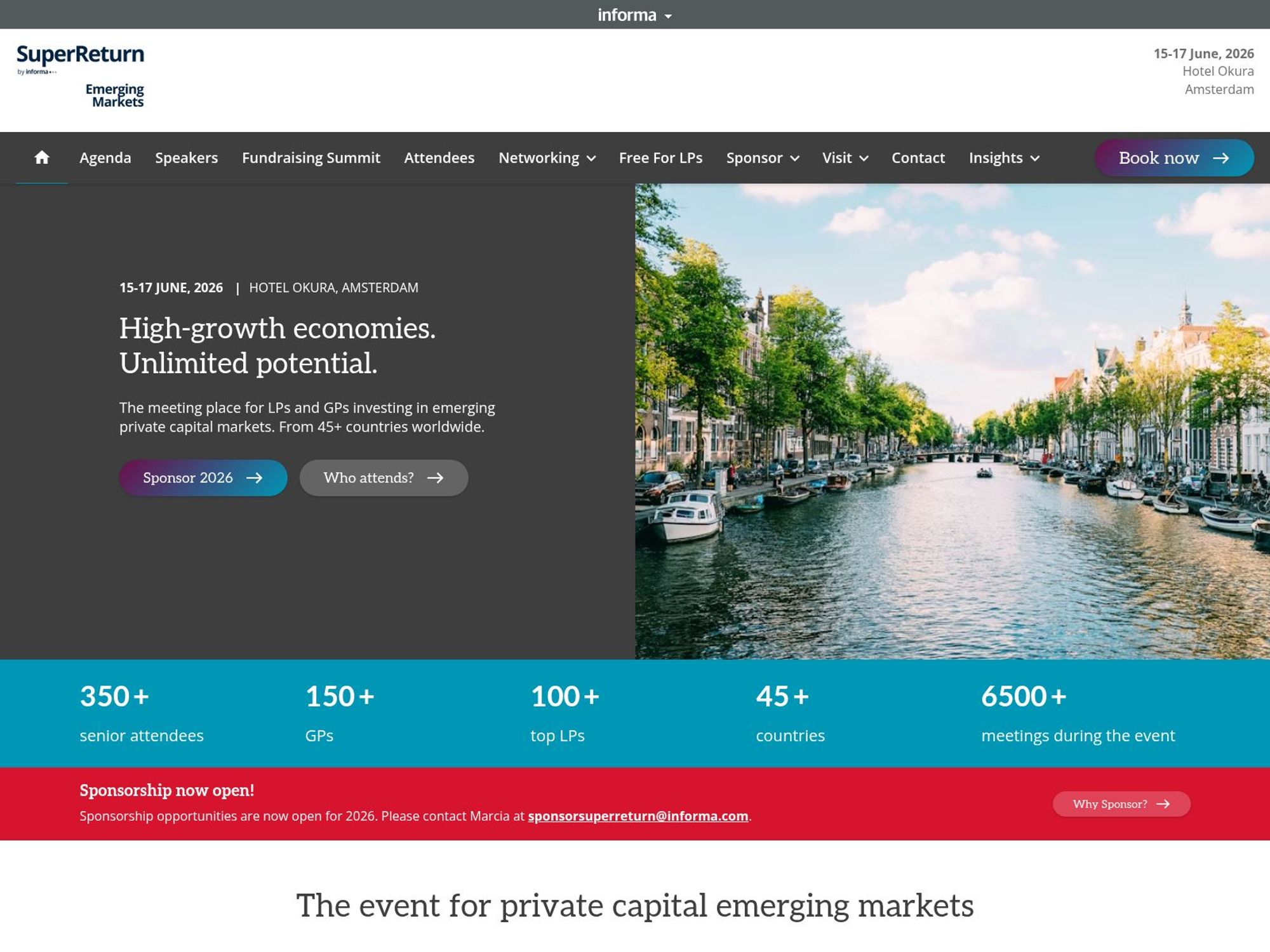Go to the Free For LPs page

click(x=660, y=157)
